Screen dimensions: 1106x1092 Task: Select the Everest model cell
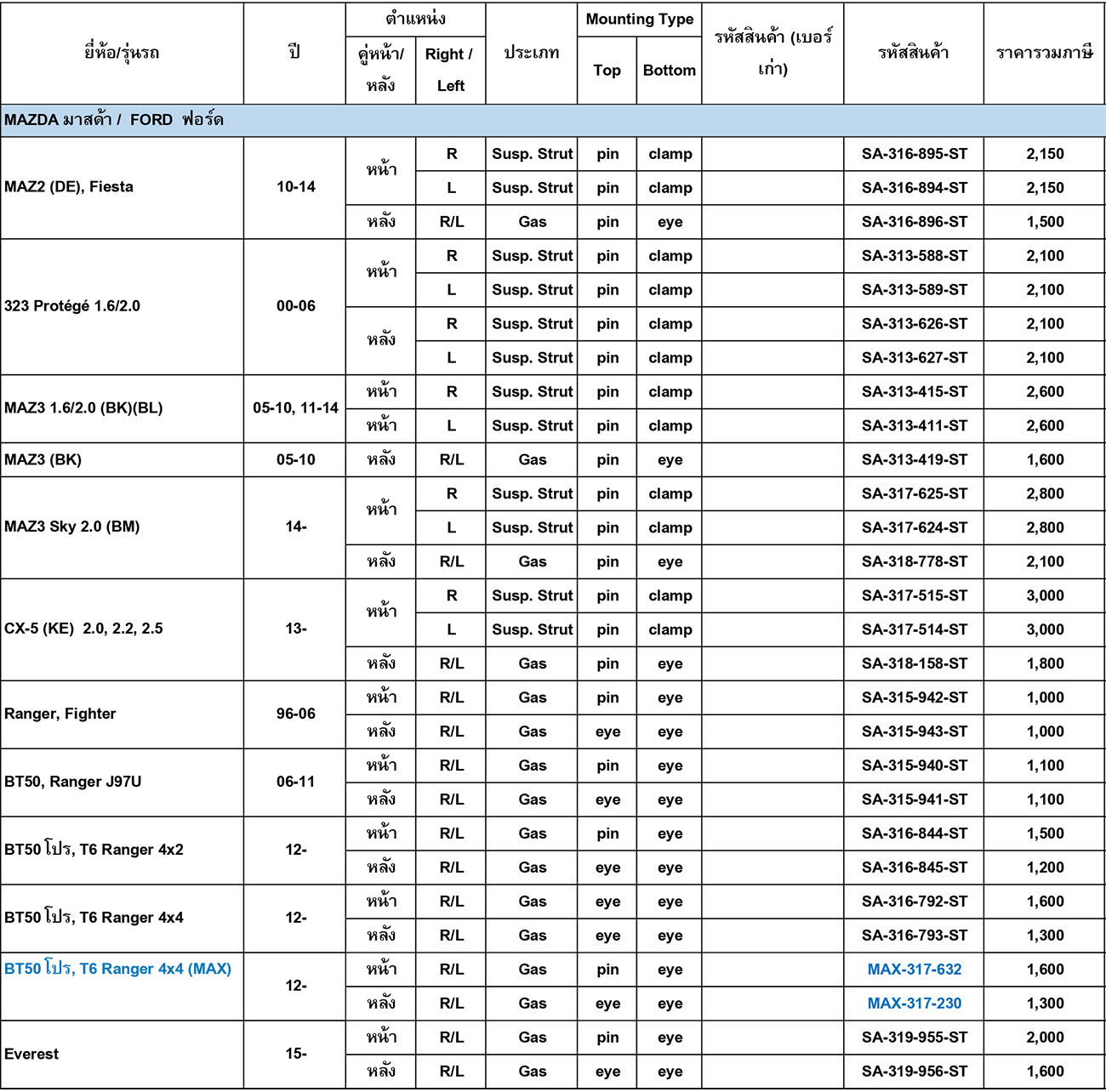click(x=122, y=1055)
